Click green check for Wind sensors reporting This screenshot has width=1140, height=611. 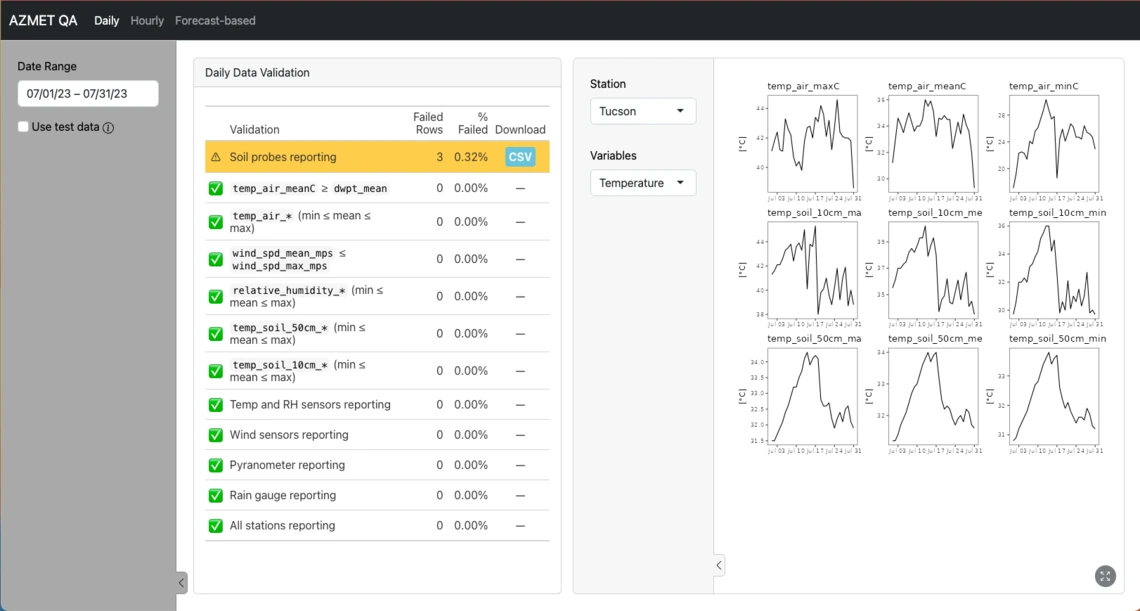(x=215, y=435)
